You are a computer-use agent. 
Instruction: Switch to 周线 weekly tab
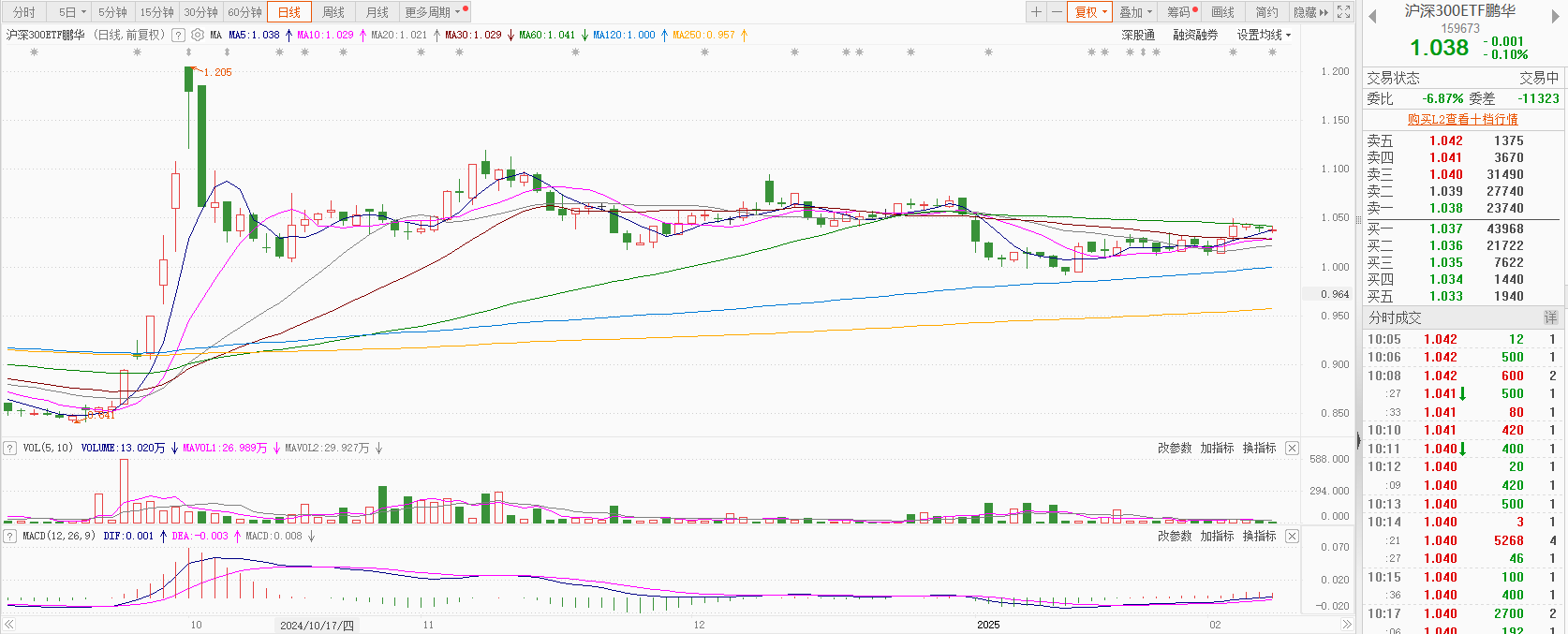click(333, 12)
